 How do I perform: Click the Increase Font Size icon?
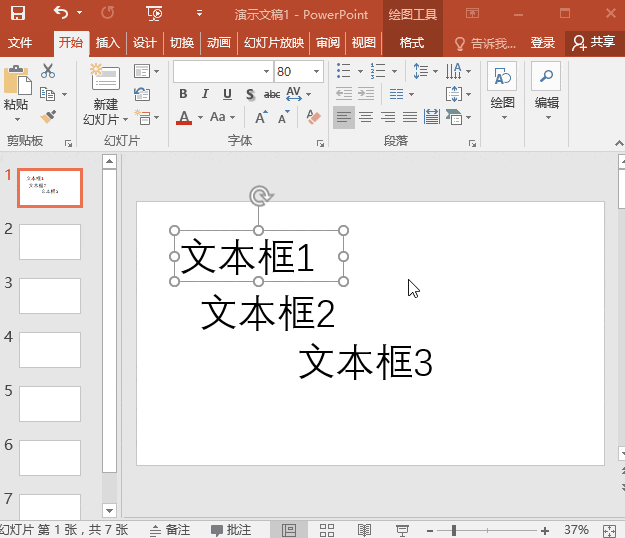point(261,118)
